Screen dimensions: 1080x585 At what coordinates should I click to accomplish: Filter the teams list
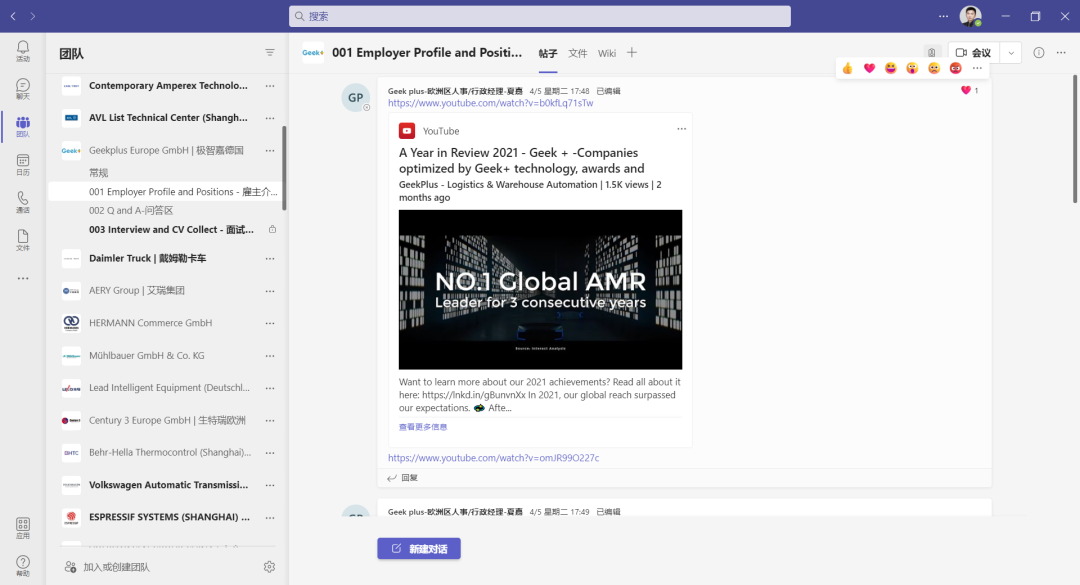[x=270, y=52]
